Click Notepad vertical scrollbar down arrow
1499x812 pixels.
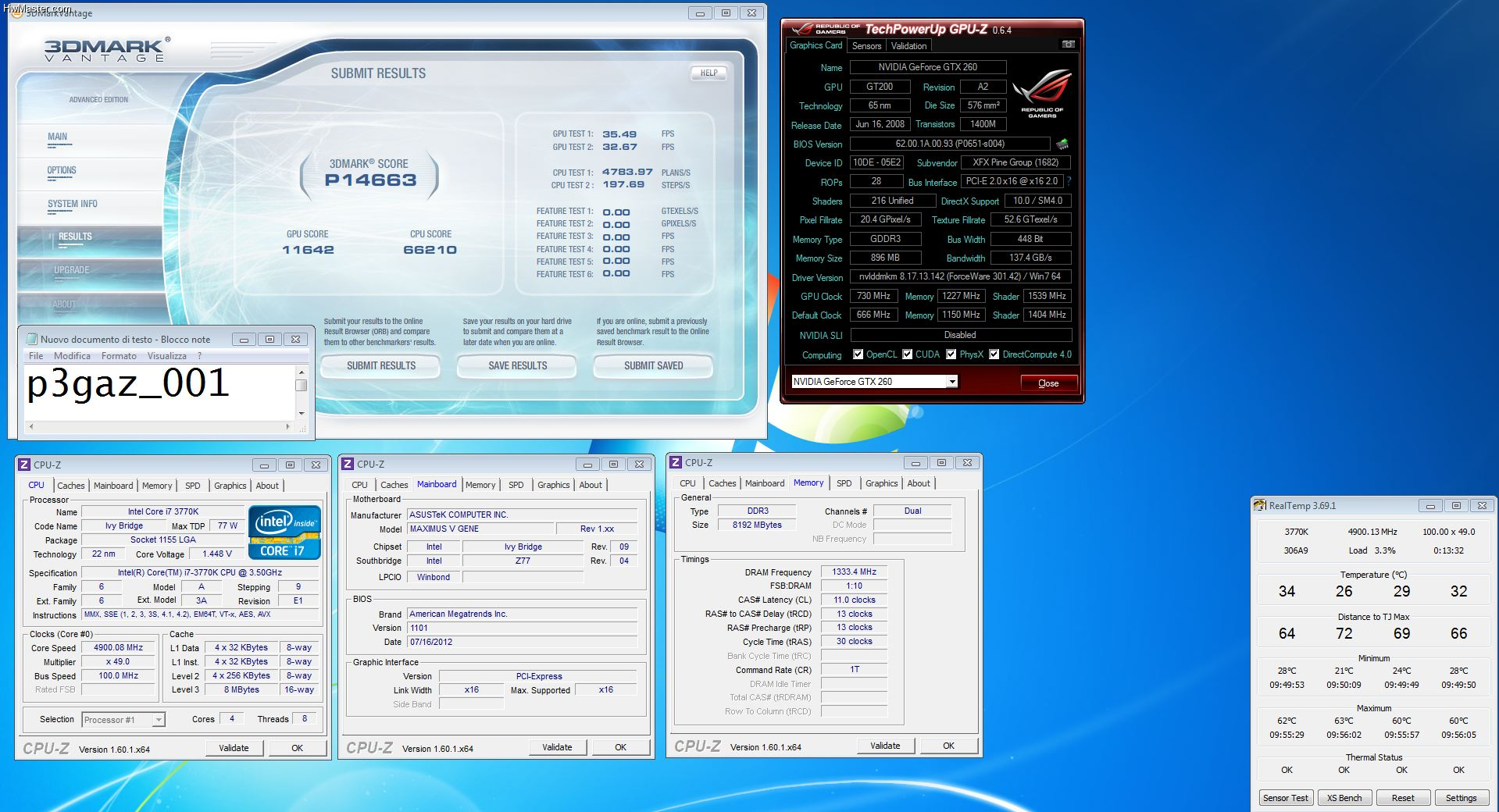click(x=302, y=413)
